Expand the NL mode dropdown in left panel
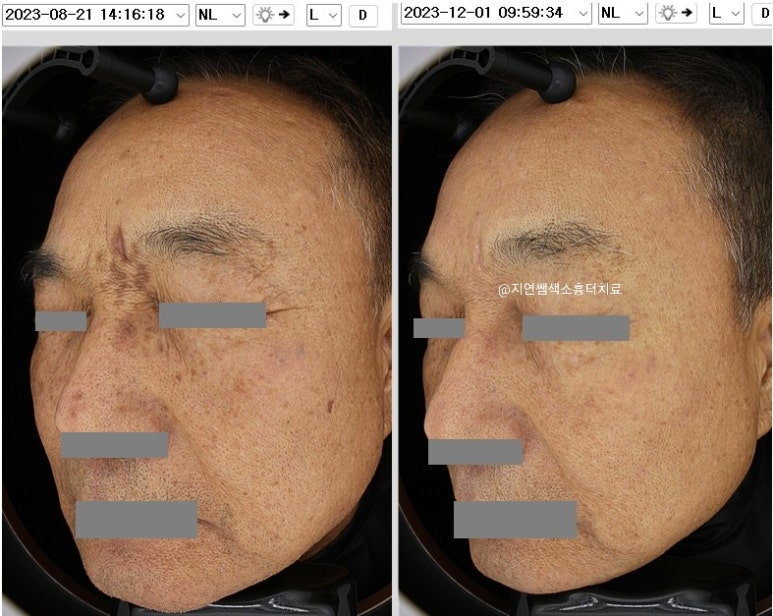Screen dimensions: 773x616 220,15
